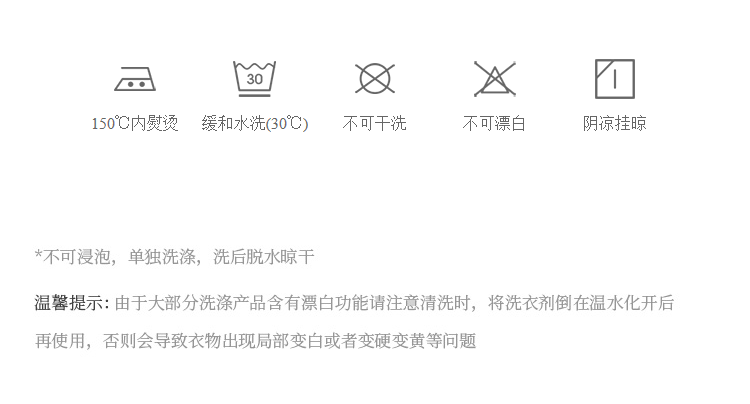Click the square line-dry in shade icon

click(615, 79)
